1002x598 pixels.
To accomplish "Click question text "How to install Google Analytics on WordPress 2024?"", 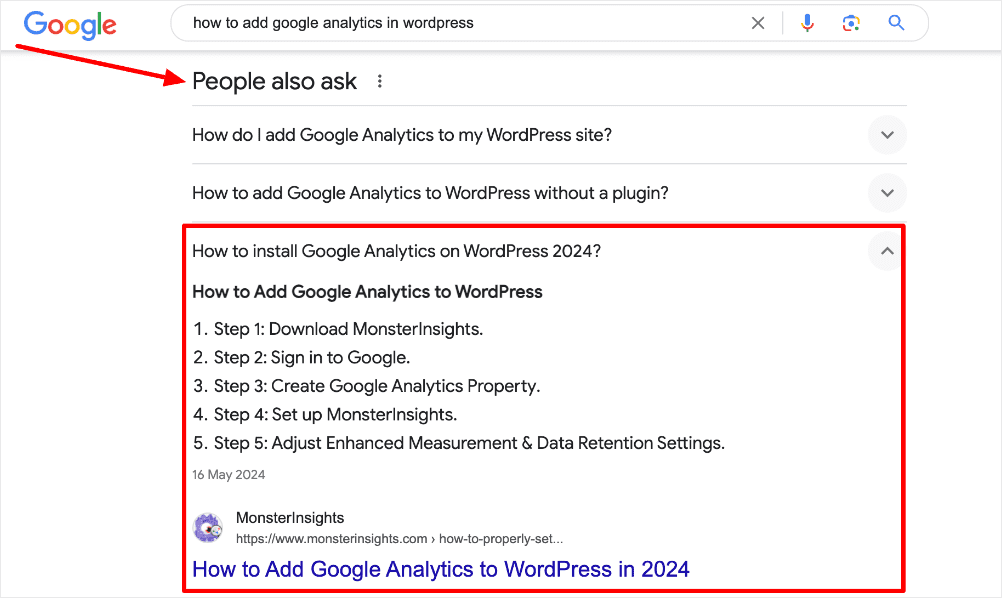I will pyautogui.click(x=396, y=251).
